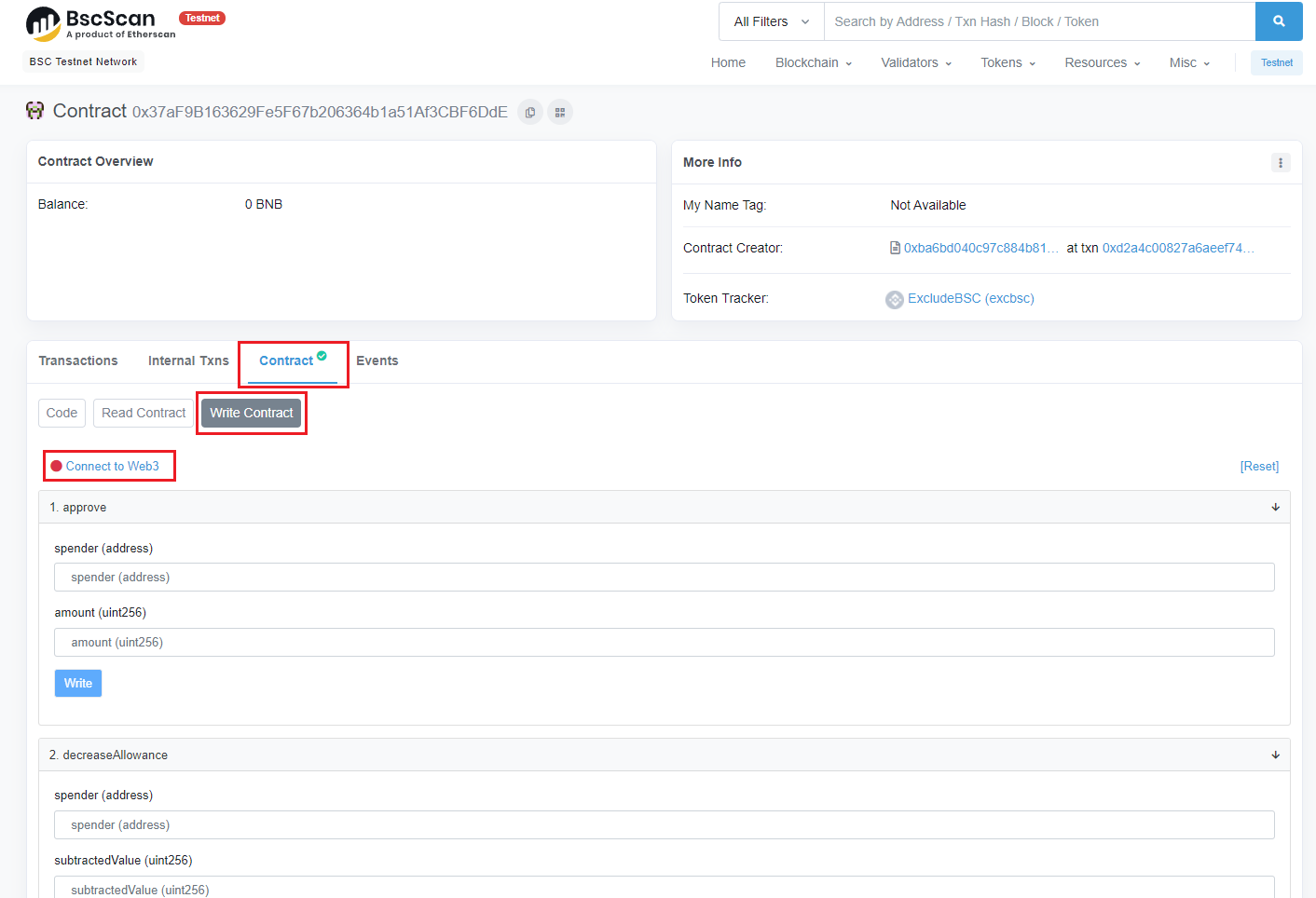1316x898 pixels.
Task: Select the Write Contract toggle button
Action: (251, 413)
